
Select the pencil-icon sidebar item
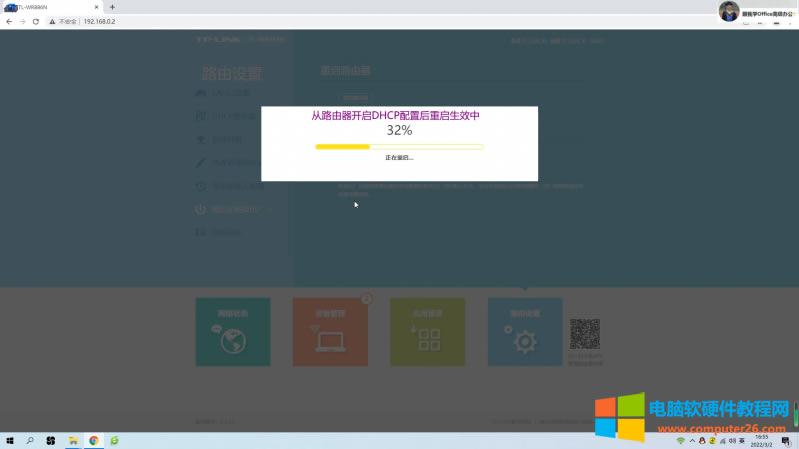(228, 163)
